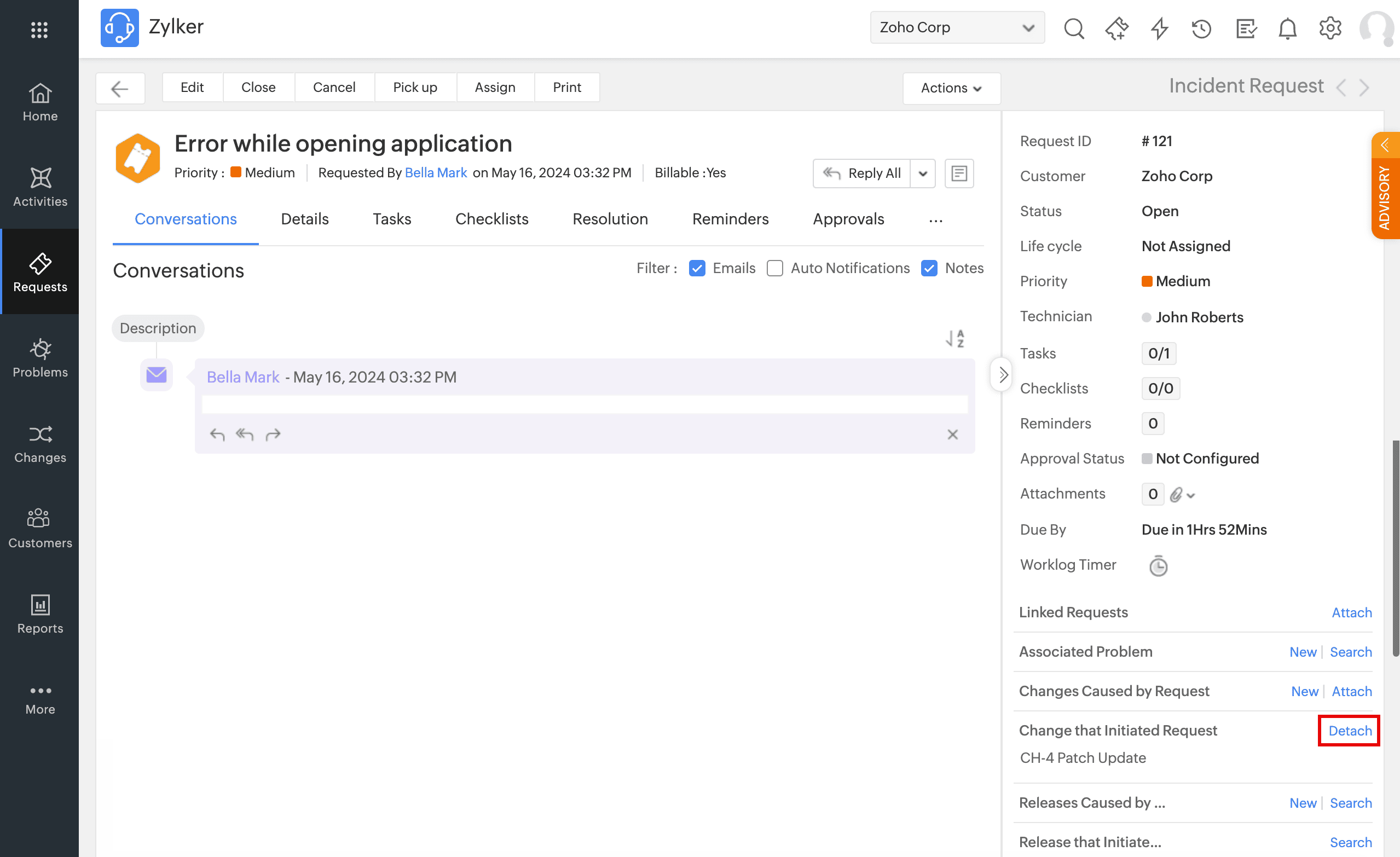Viewport: 1400px width, 857px height.
Task: Switch to the Resolution tab
Action: click(x=610, y=219)
